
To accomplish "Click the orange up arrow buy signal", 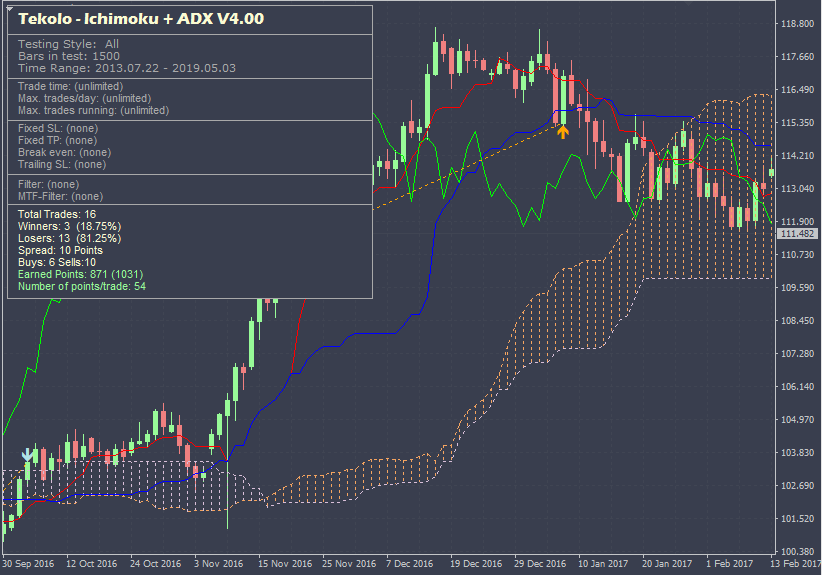I will tap(563, 130).
